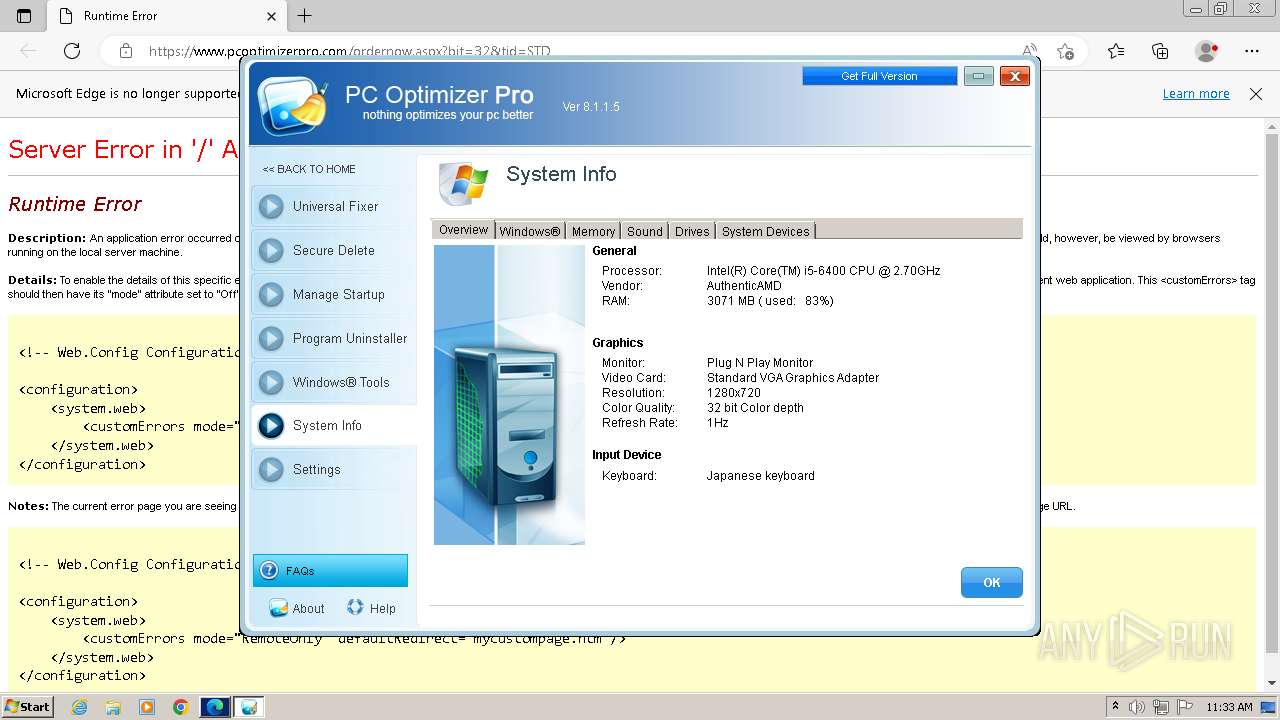This screenshot has width=1280, height=720.
Task: Minimize the PC Optimizer Pro window
Action: pos(979,76)
